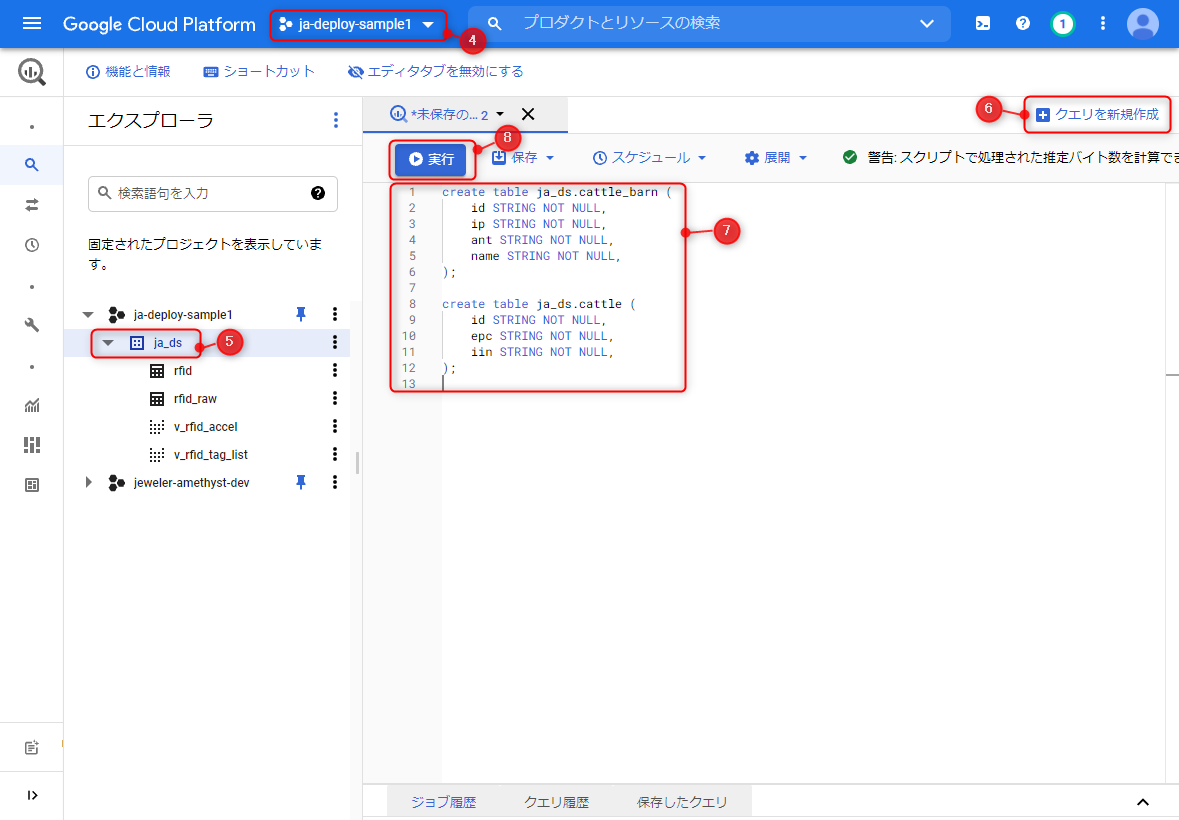Image resolution: width=1179 pixels, height=820 pixels.
Task: Disable editor tabs option
Action: click(436, 72)
